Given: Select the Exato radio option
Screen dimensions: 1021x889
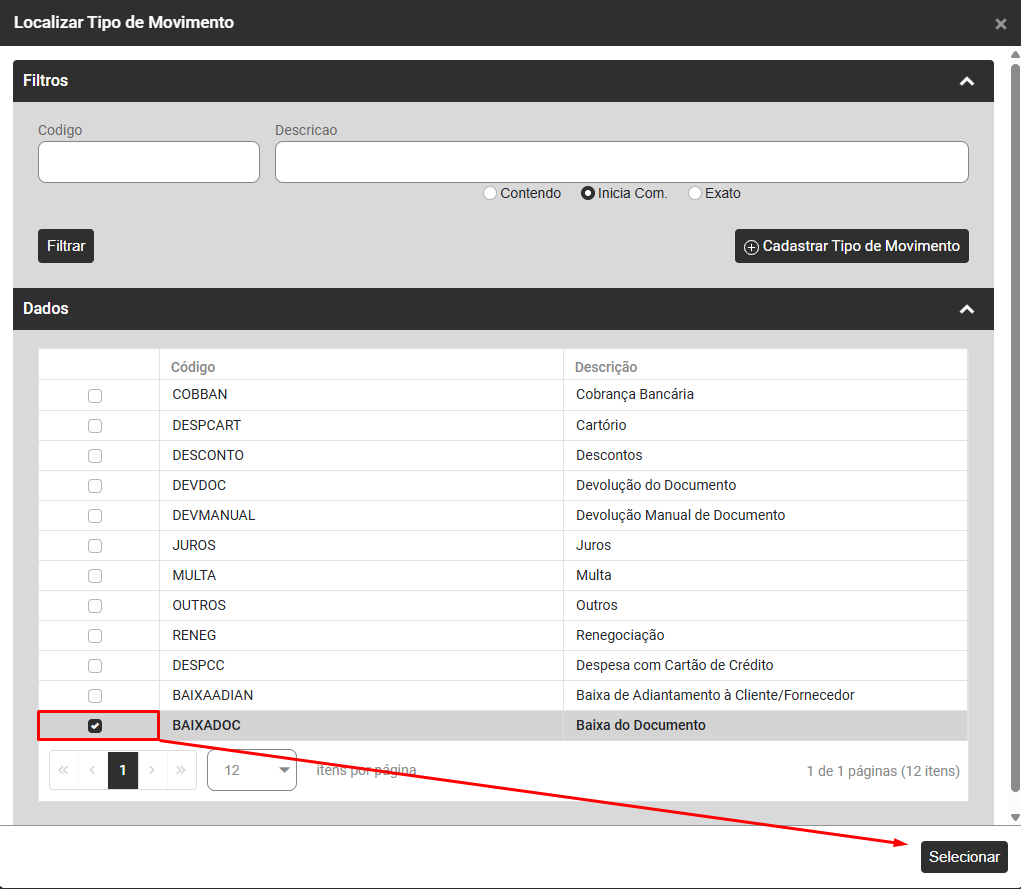Looking at the screenshot, I should coord(695,193).
